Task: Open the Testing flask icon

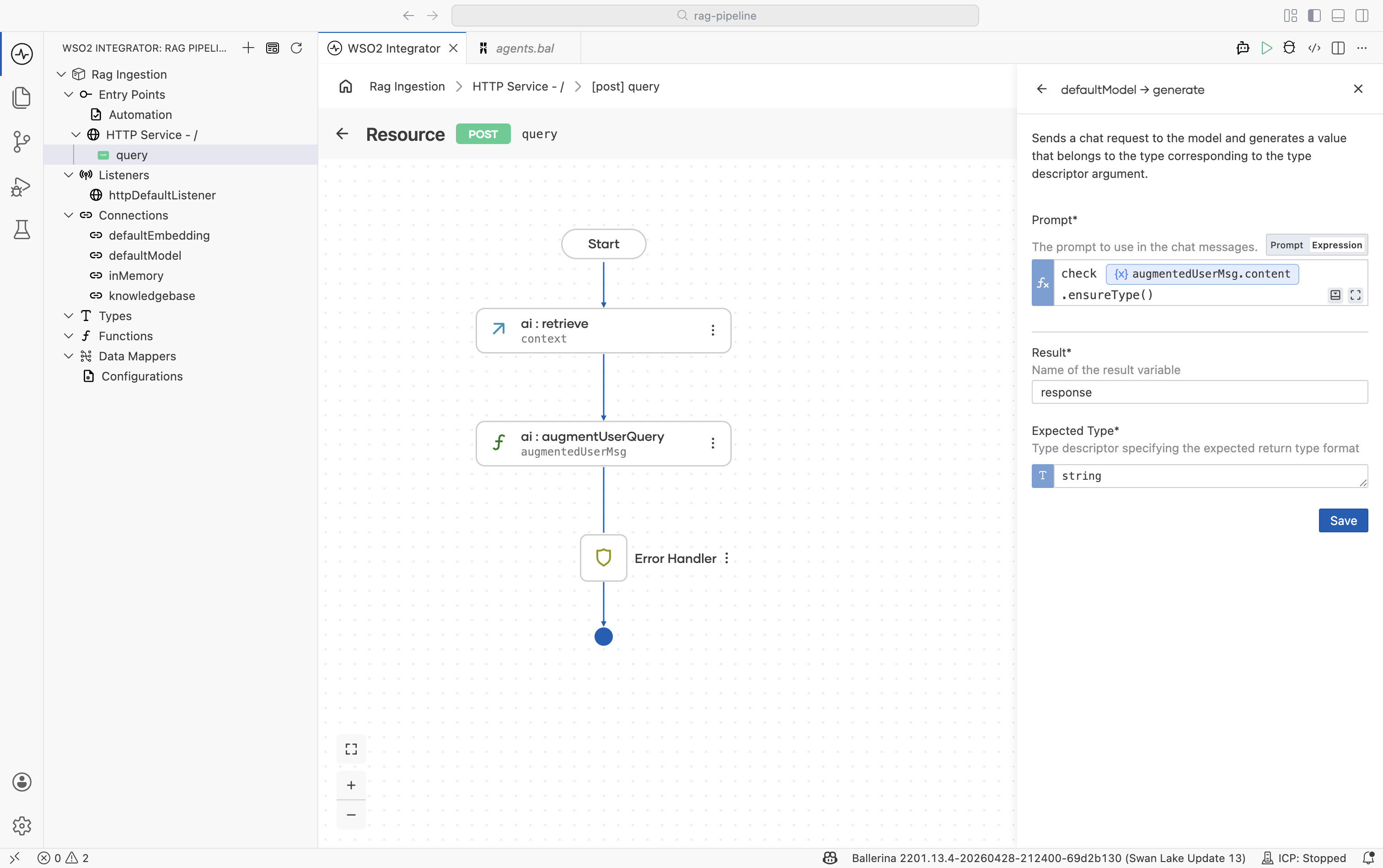Action: point(22,230)
